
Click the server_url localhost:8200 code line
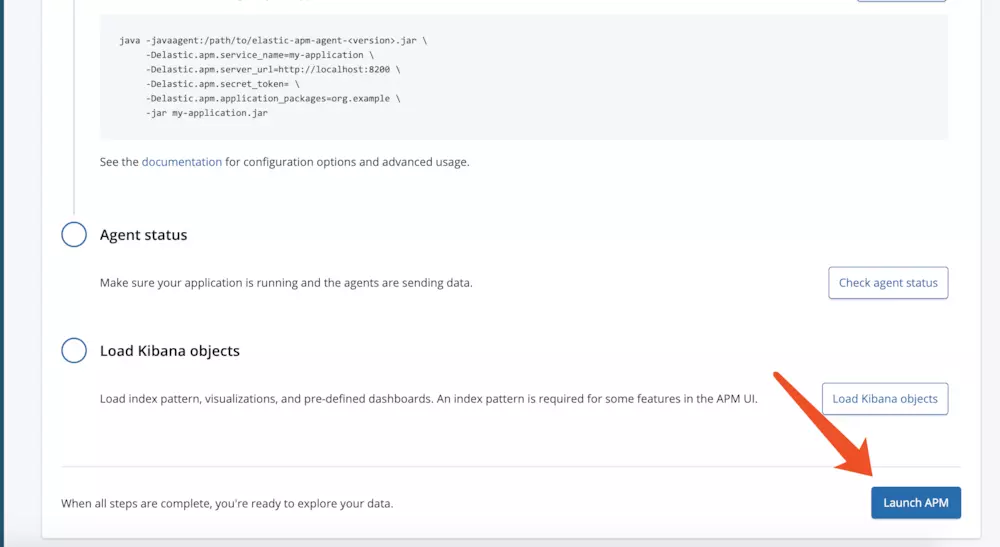(x=273, y=69)
